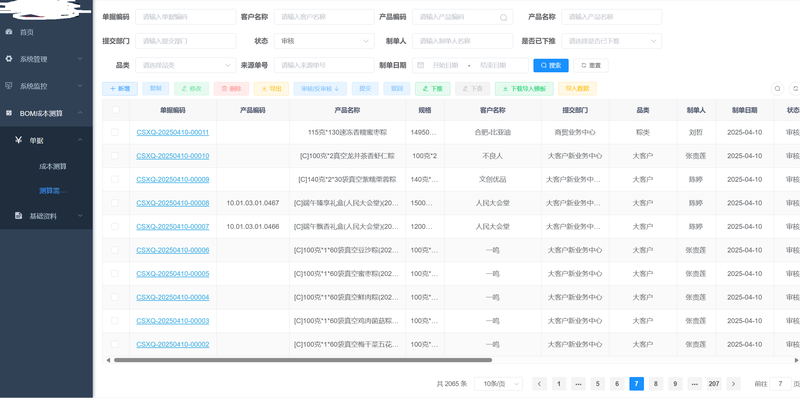Tick the checkbox for CSXQ-20250410-00011
Image resolution: width=800 pixels, height=398 pixels.
(x=115, y=132)
